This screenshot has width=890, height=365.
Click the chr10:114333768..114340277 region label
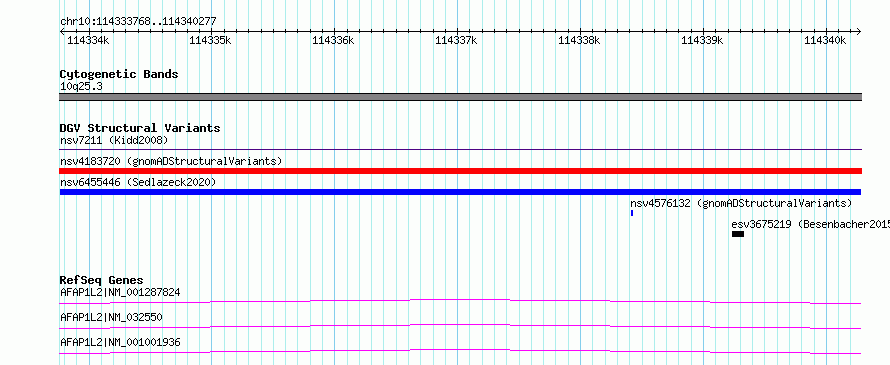[x=138, y=21]
